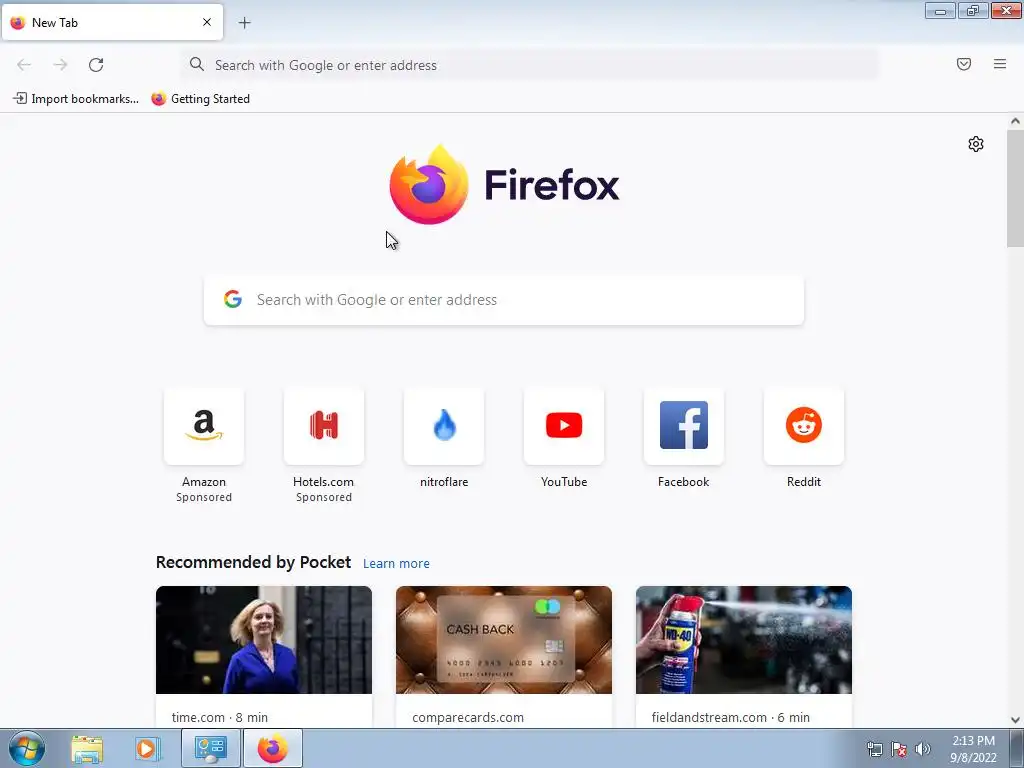Click the forward navigation arrow

[60, 65]
